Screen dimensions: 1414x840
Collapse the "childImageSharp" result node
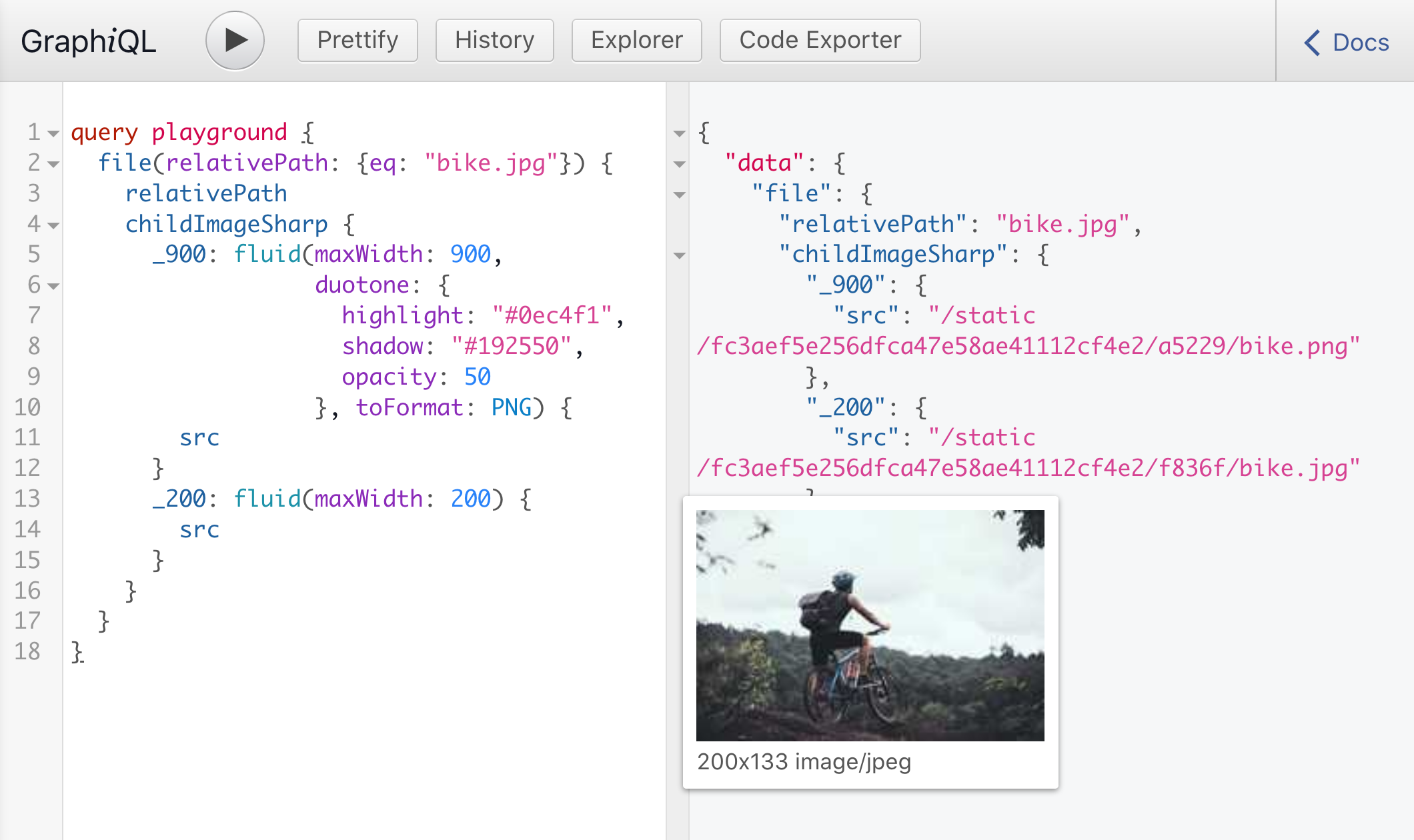(680, 255)
